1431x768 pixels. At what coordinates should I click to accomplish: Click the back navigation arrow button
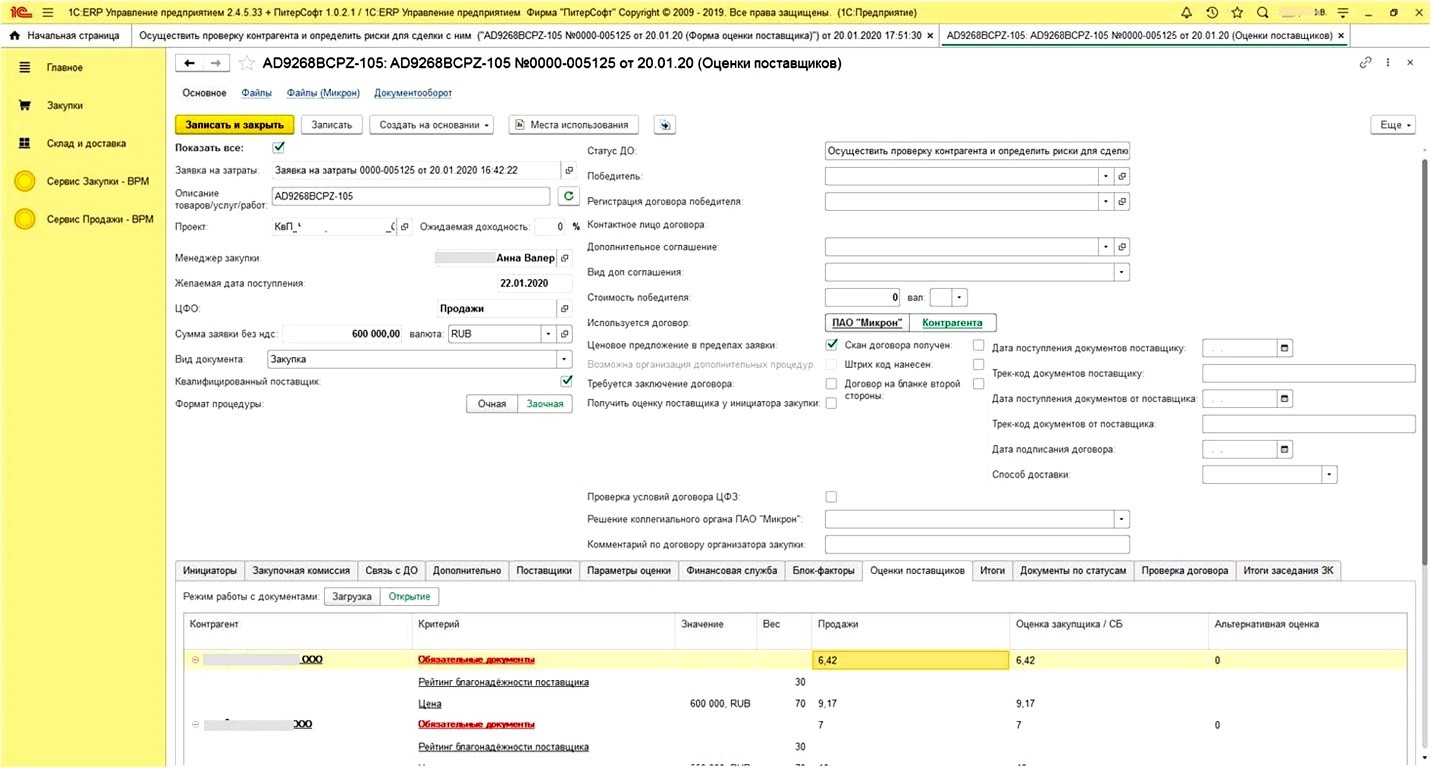tap(189, 63)
